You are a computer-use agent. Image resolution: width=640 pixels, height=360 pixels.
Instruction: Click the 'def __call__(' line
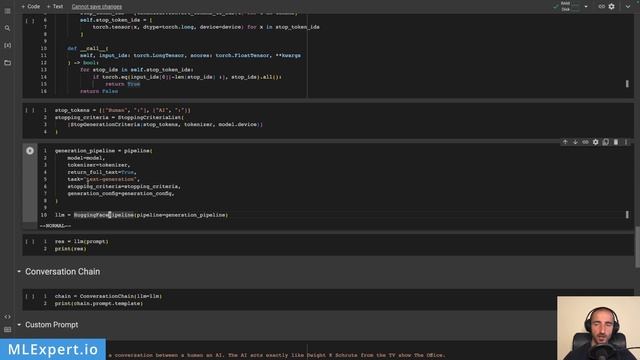click(88, 48)
